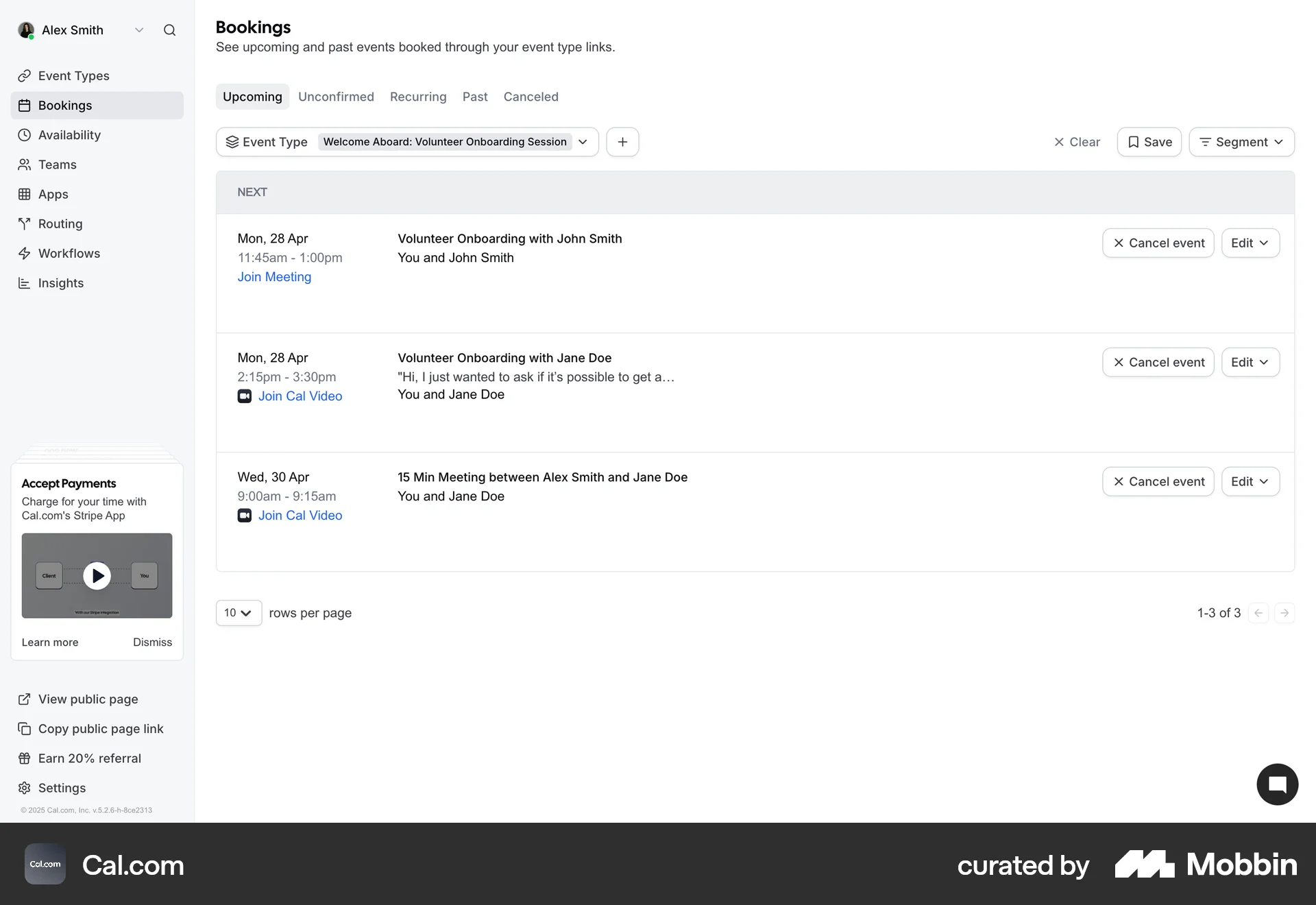Open the search icon near profile
This screenshot has width=1316, height=905.
[x=170, y=30]
